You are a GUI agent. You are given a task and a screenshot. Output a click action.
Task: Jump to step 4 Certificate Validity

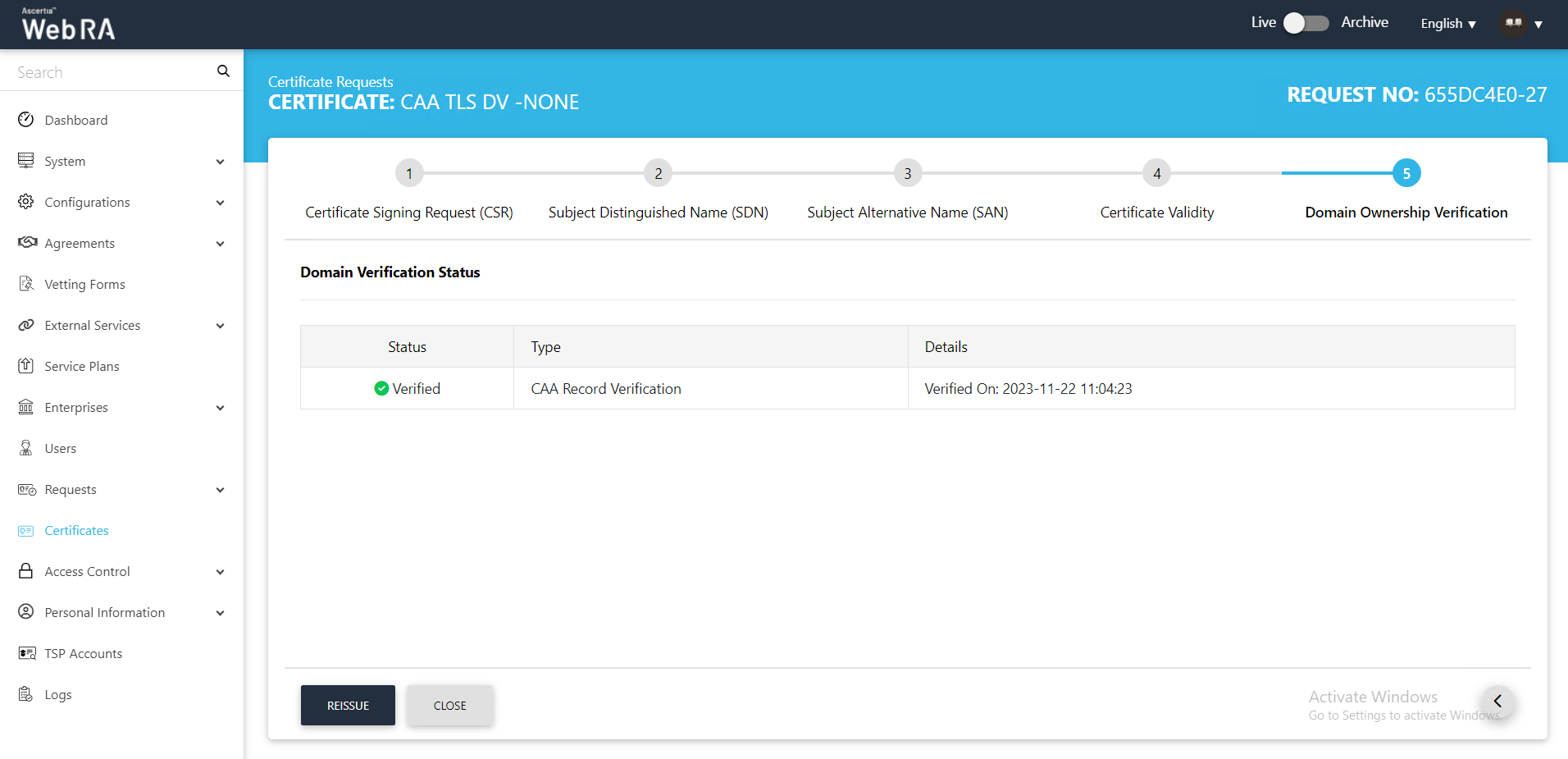click(1156, 174)
